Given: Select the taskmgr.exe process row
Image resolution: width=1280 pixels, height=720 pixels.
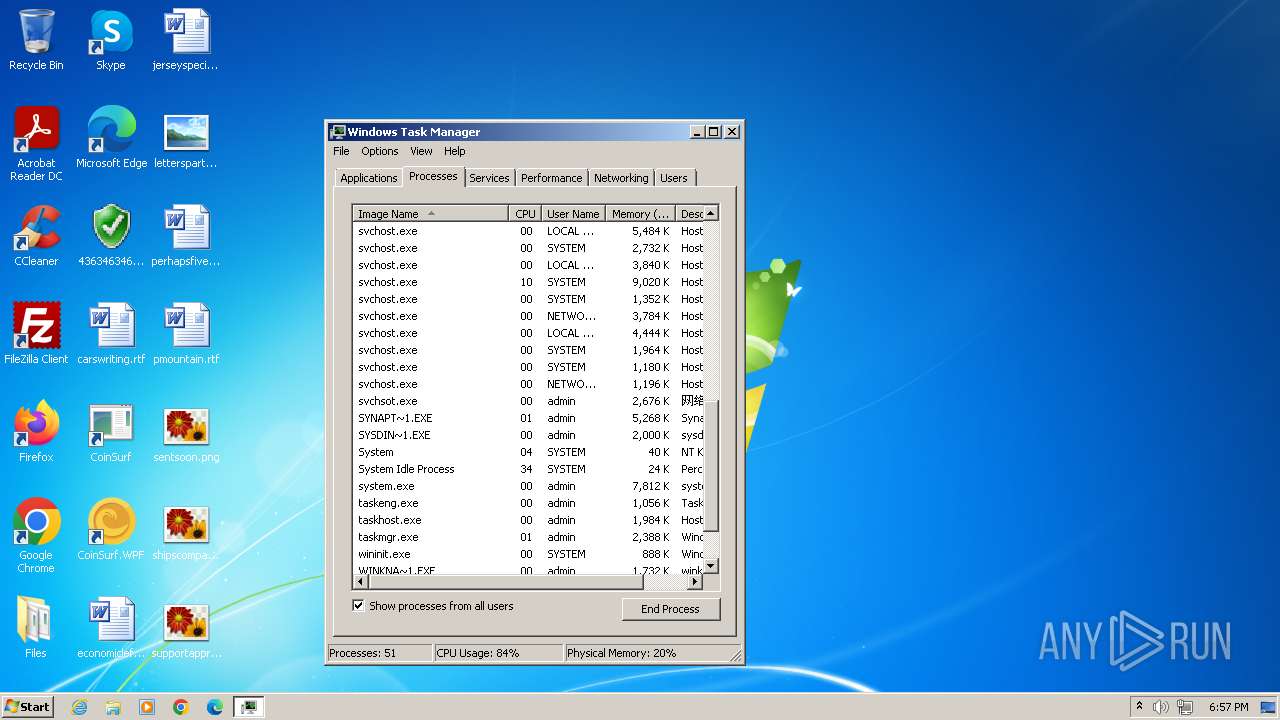Looking at the screenshot, I should coord(529,537).
